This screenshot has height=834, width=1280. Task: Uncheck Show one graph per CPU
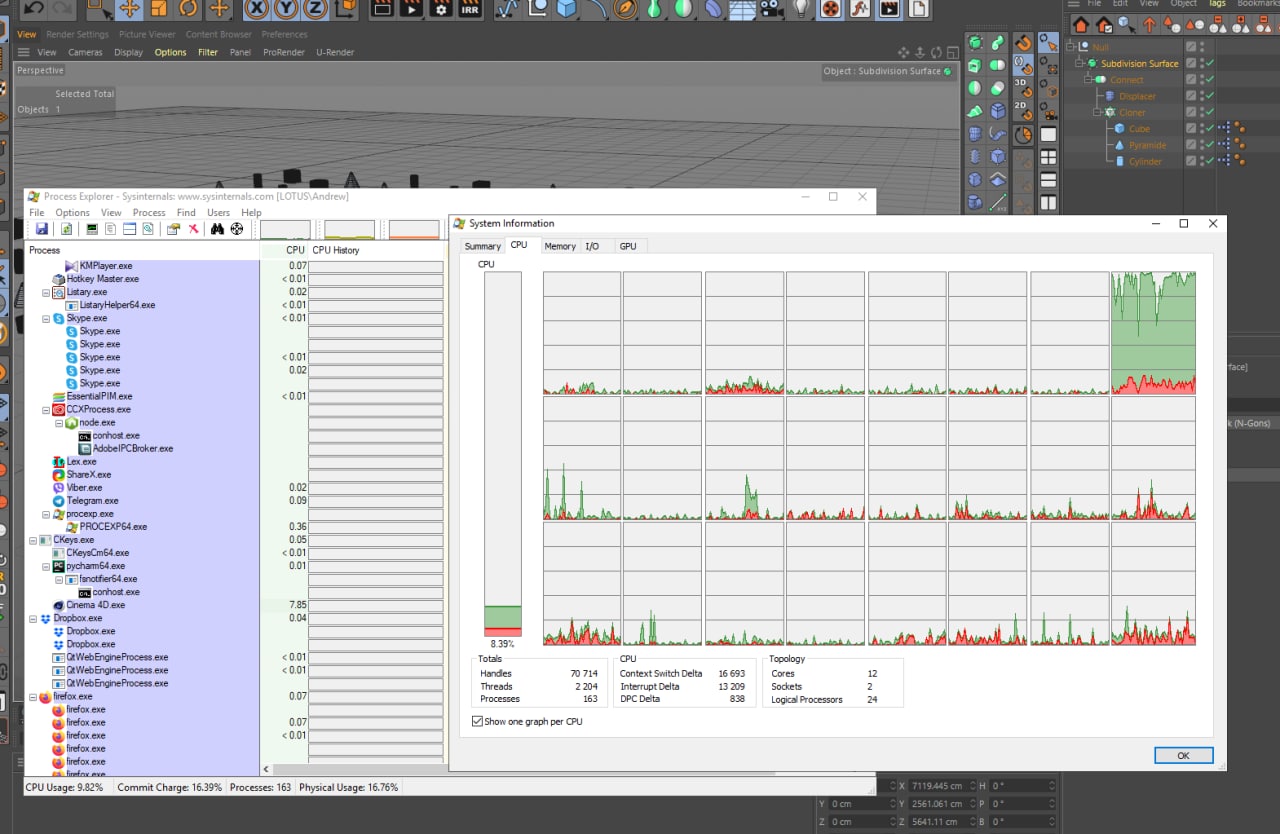click(x=476, y=721)
